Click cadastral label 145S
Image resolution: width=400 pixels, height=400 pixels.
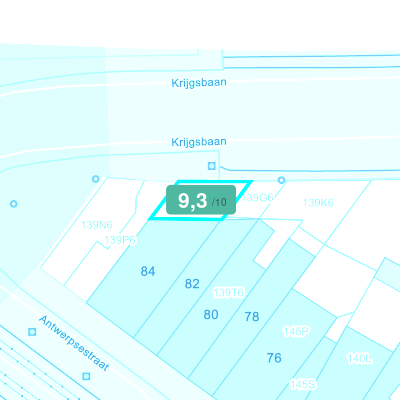[303, 384]
